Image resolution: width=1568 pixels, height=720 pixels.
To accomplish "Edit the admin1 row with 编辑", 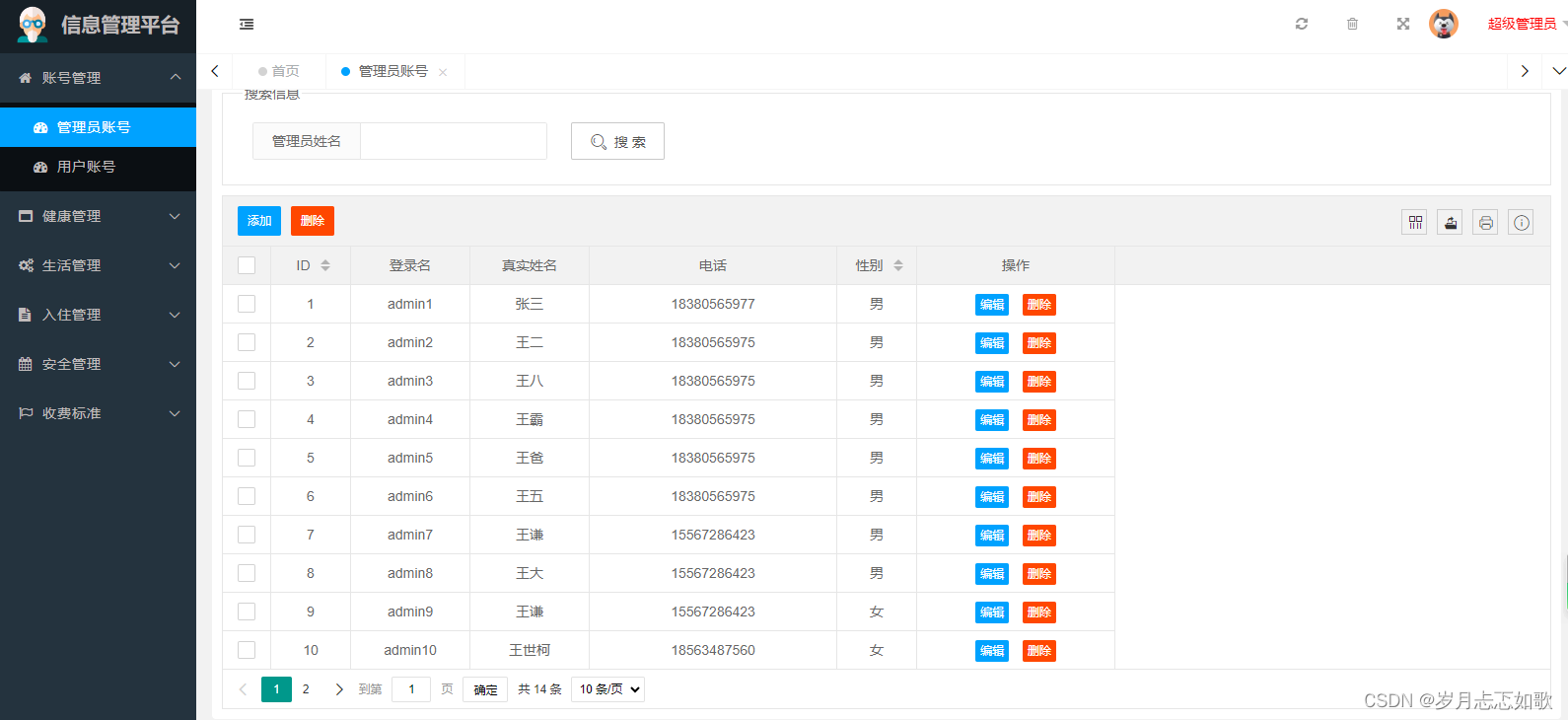I will (992, 305).
